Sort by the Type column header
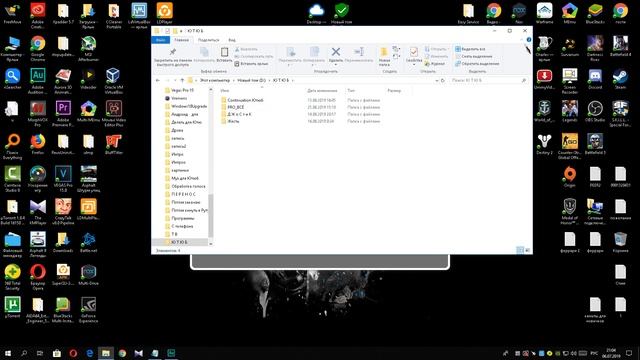The height and width of the screenshot is (360, 640). point(351,91)
